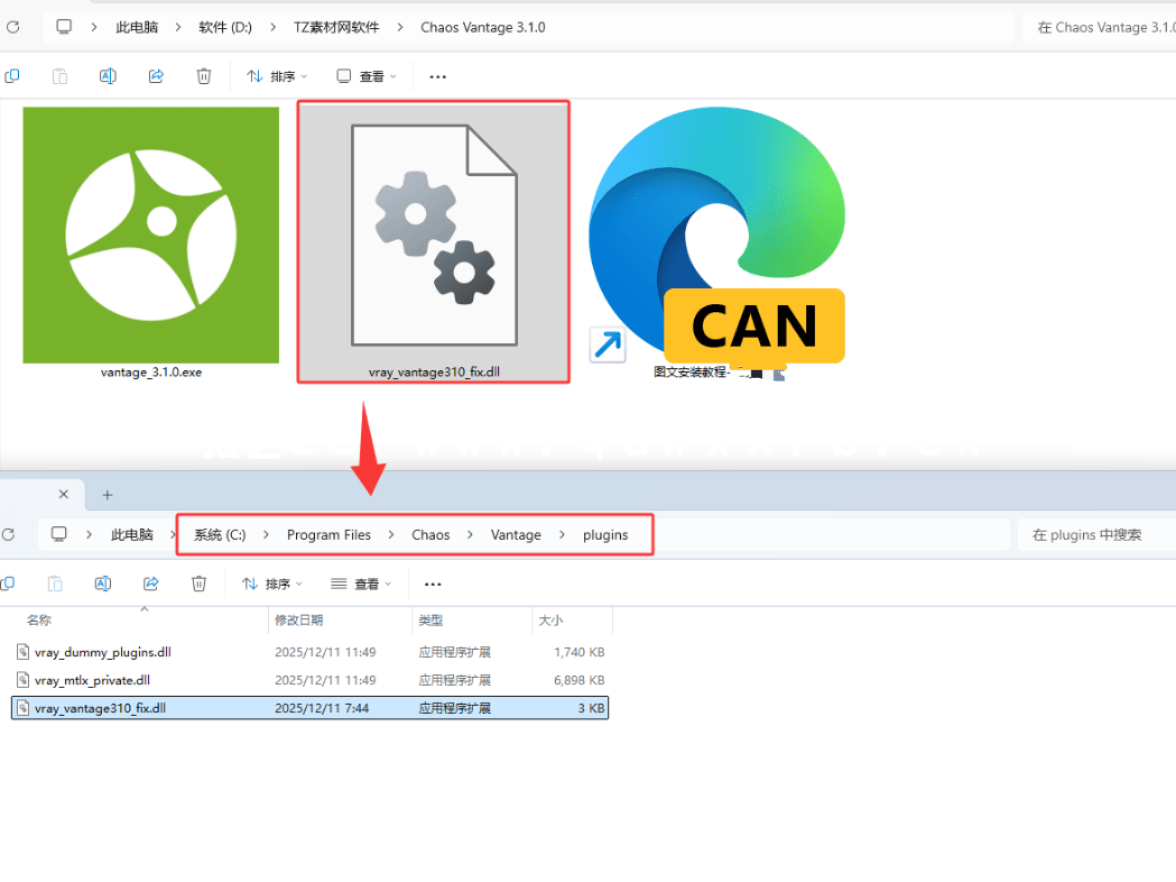
Task: Click the Paste icon in the bottom toolbar
Action: (x=55, y=583)
